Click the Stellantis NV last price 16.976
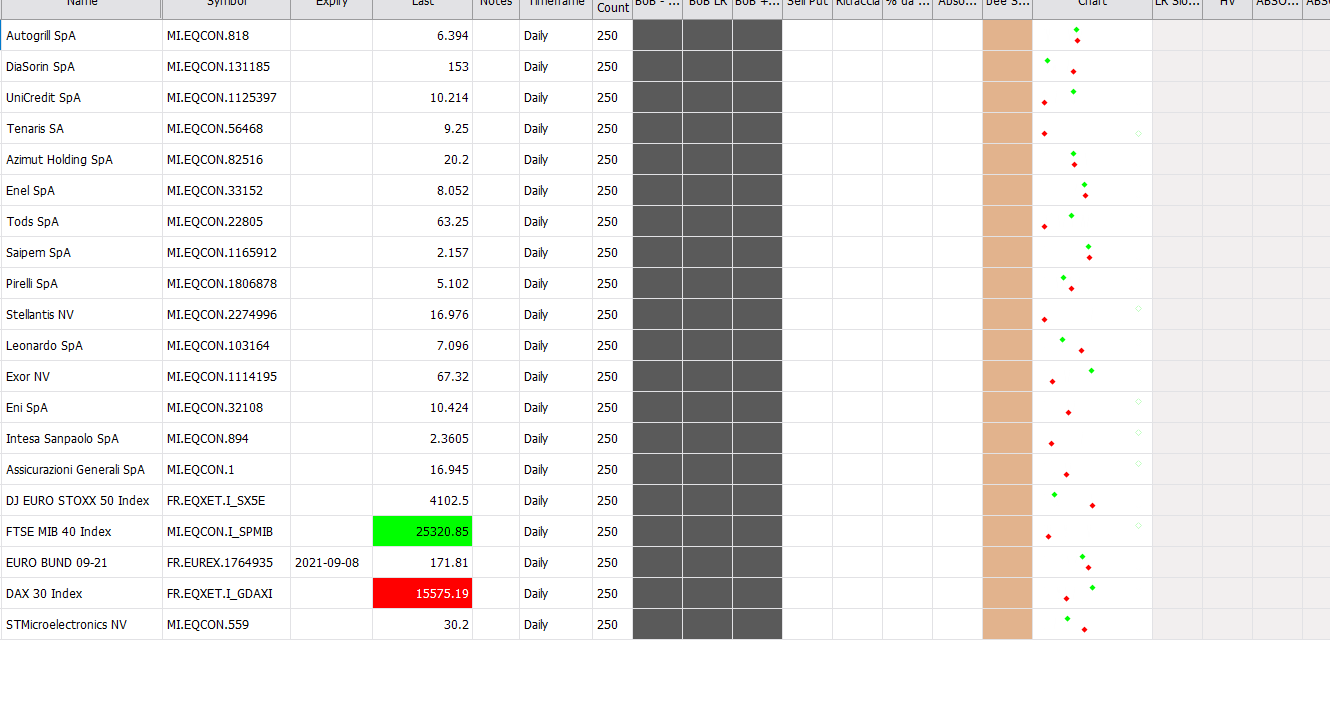1330x702 pixels. (449, 315)
